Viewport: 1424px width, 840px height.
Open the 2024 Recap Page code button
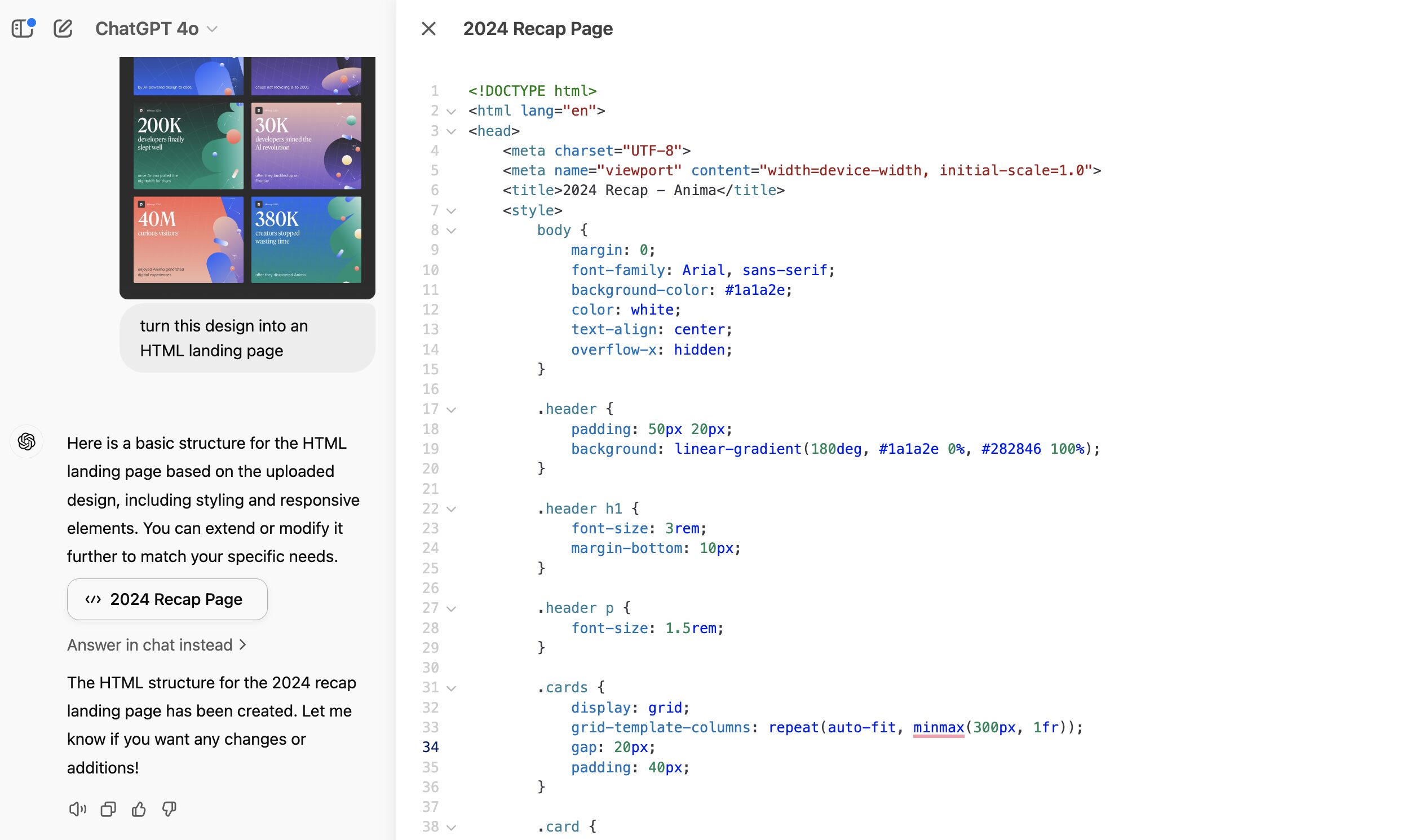coord(167,599)
